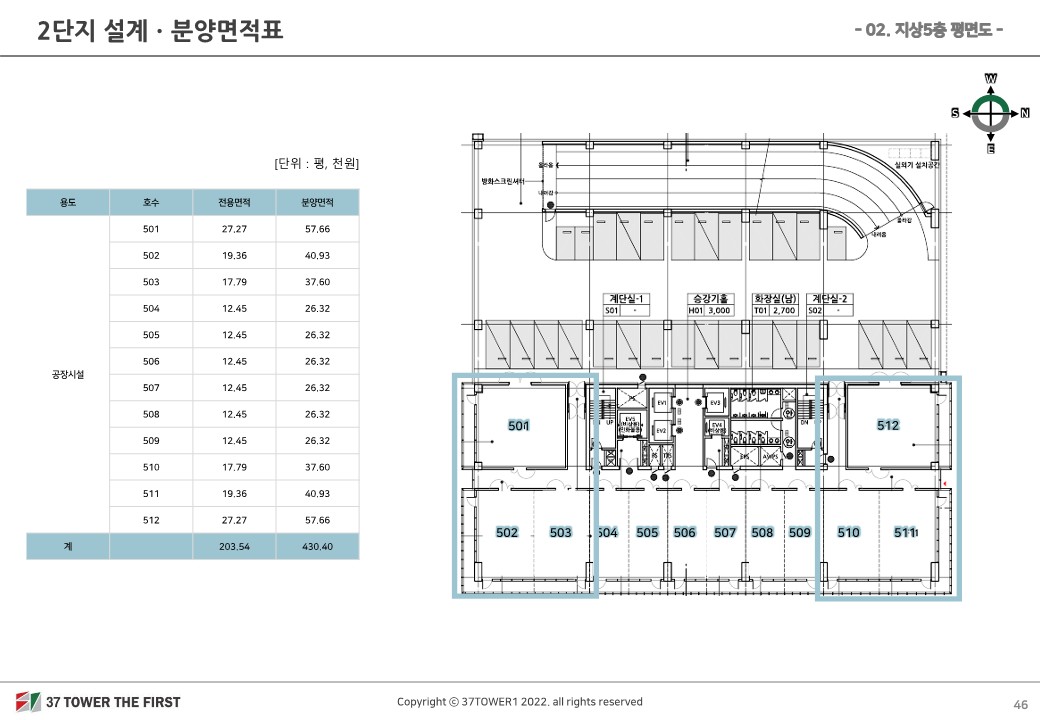
Task: Select unit 512 on floor plan
Action: point(887,425)
